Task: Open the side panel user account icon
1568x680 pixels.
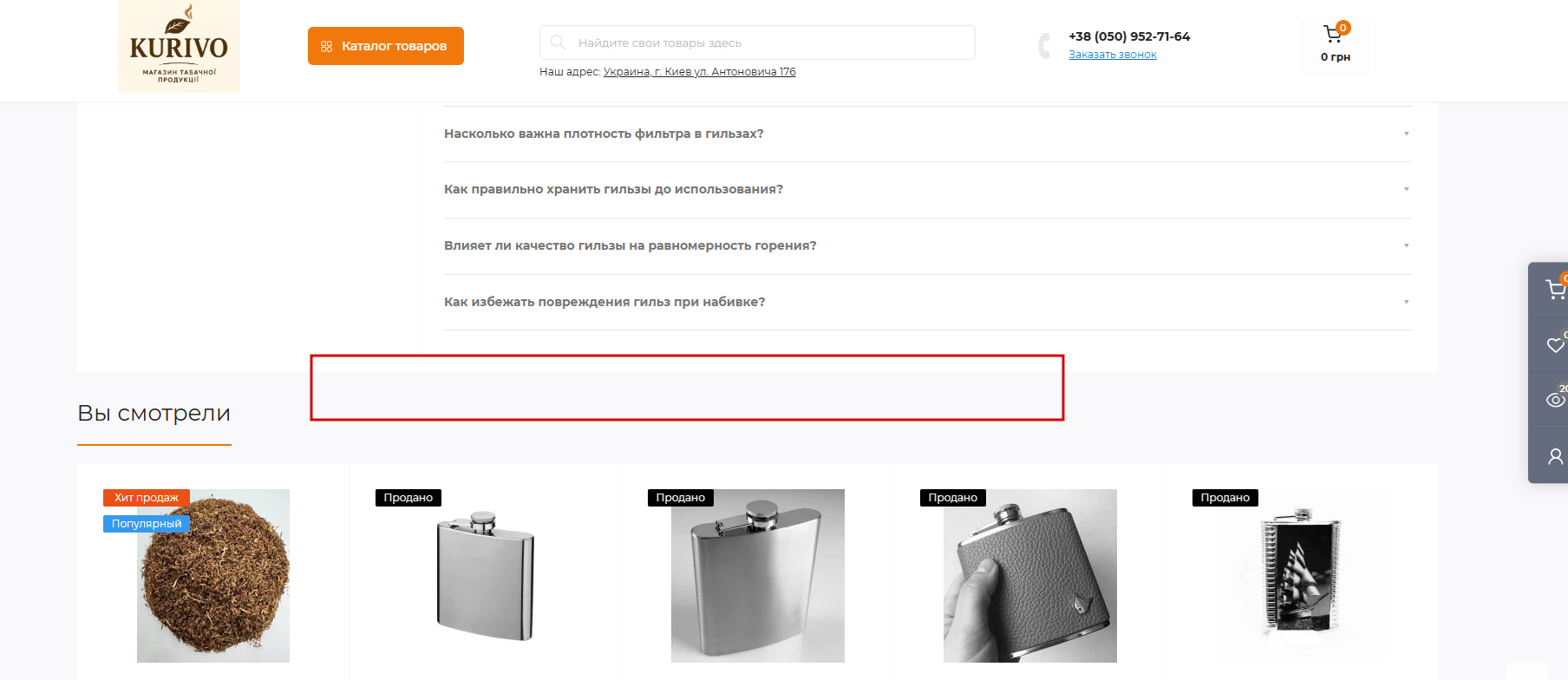Action: pos(1555,455)
